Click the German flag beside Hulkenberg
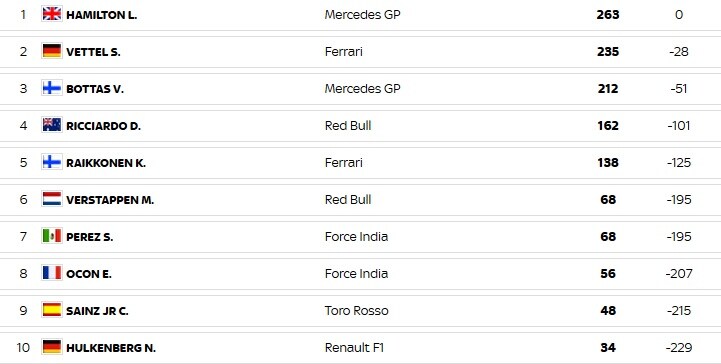The width and height of the screenshot is (721, 364). tap(52, 347)
